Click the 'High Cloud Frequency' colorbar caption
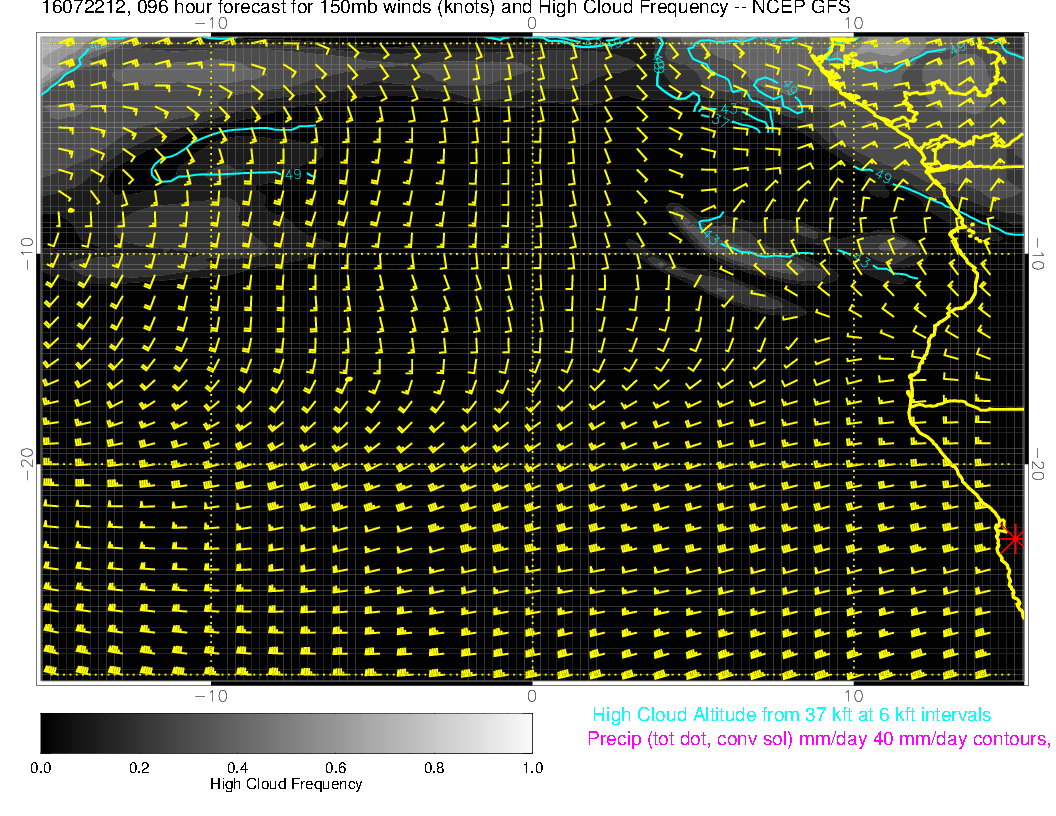 click(286, 784)
